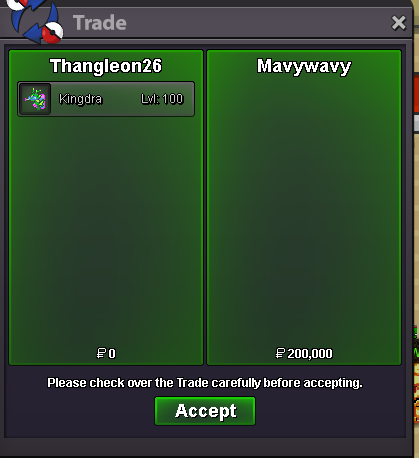Click the Kingdra name text
Screen dimensions: 419x458
point(80,99)
